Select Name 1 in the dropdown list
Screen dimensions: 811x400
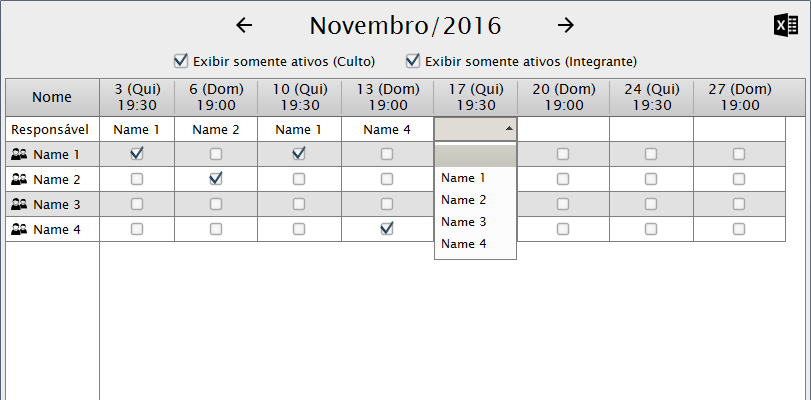click(463, 178)
